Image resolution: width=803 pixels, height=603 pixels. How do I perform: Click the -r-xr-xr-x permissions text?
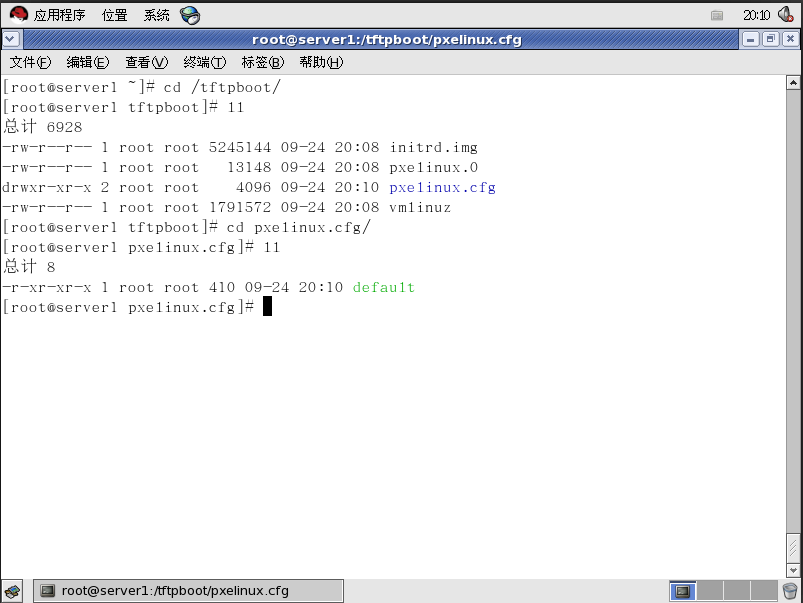click(47, 287)
